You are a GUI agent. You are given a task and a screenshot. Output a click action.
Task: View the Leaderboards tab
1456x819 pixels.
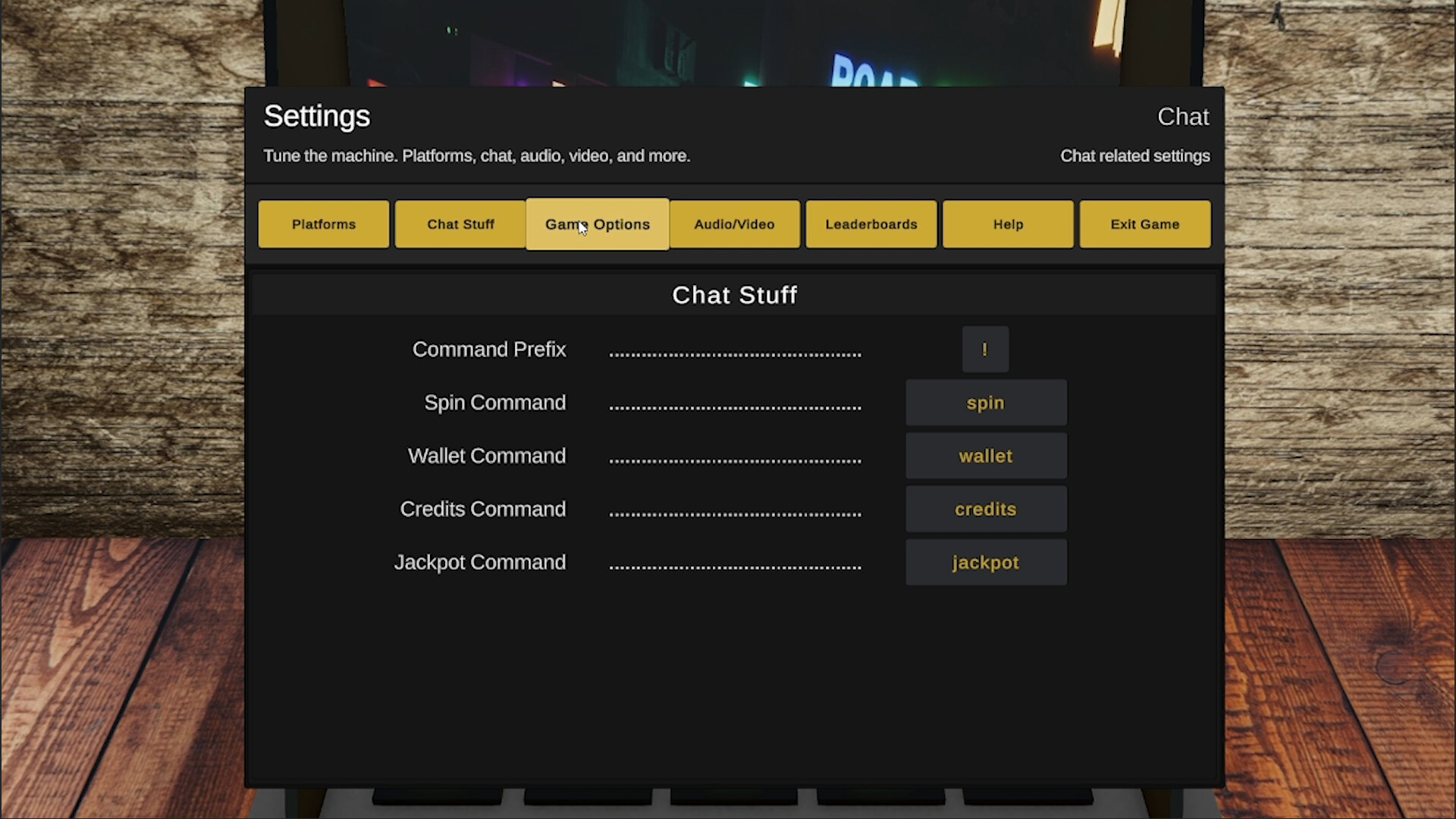871,224
